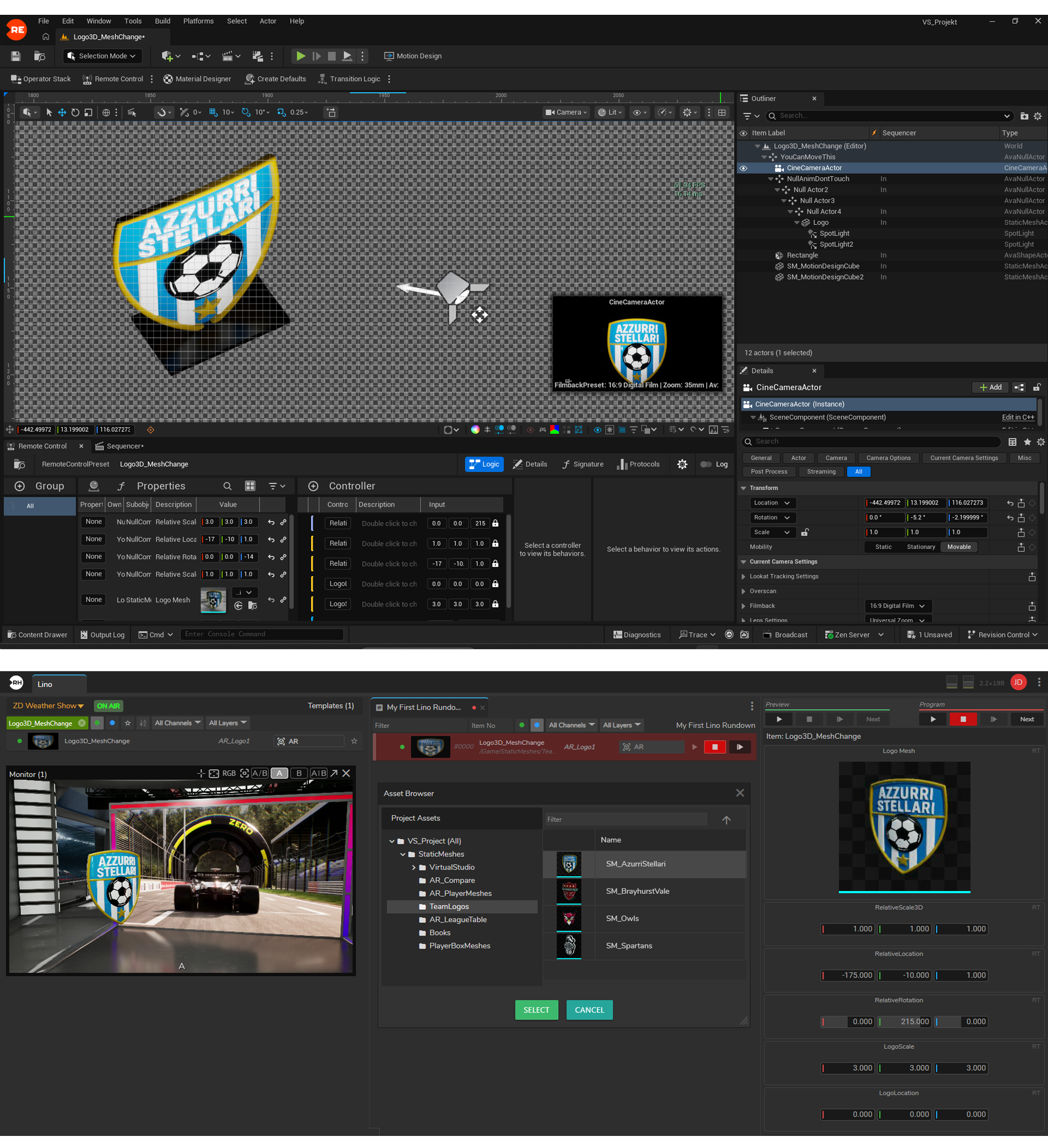Click the Edit in C++ link
The image size is (1048, 1148).
(1018, 417)
